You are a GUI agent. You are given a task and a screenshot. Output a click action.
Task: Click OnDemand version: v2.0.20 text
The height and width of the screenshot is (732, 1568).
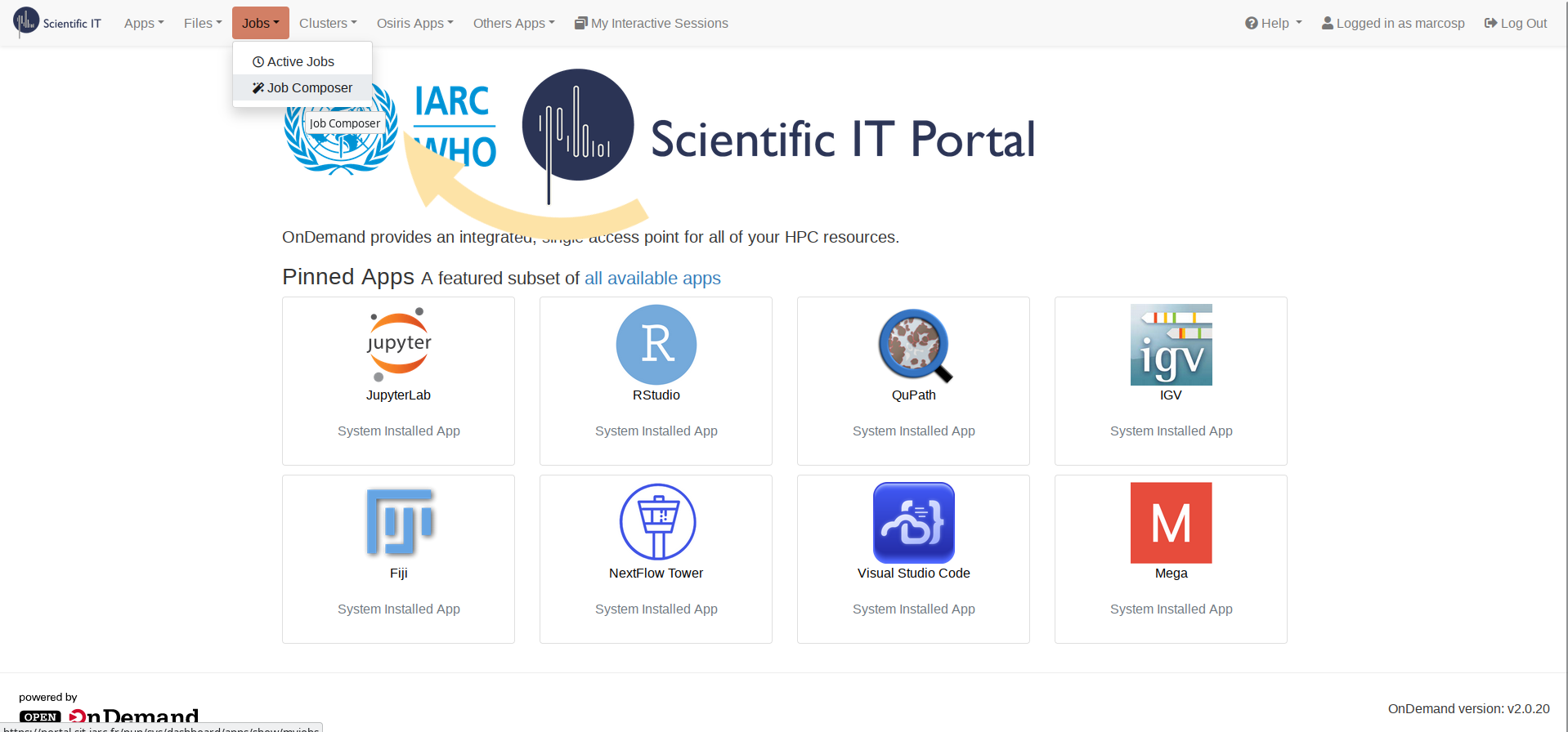tap(1468, 709)
